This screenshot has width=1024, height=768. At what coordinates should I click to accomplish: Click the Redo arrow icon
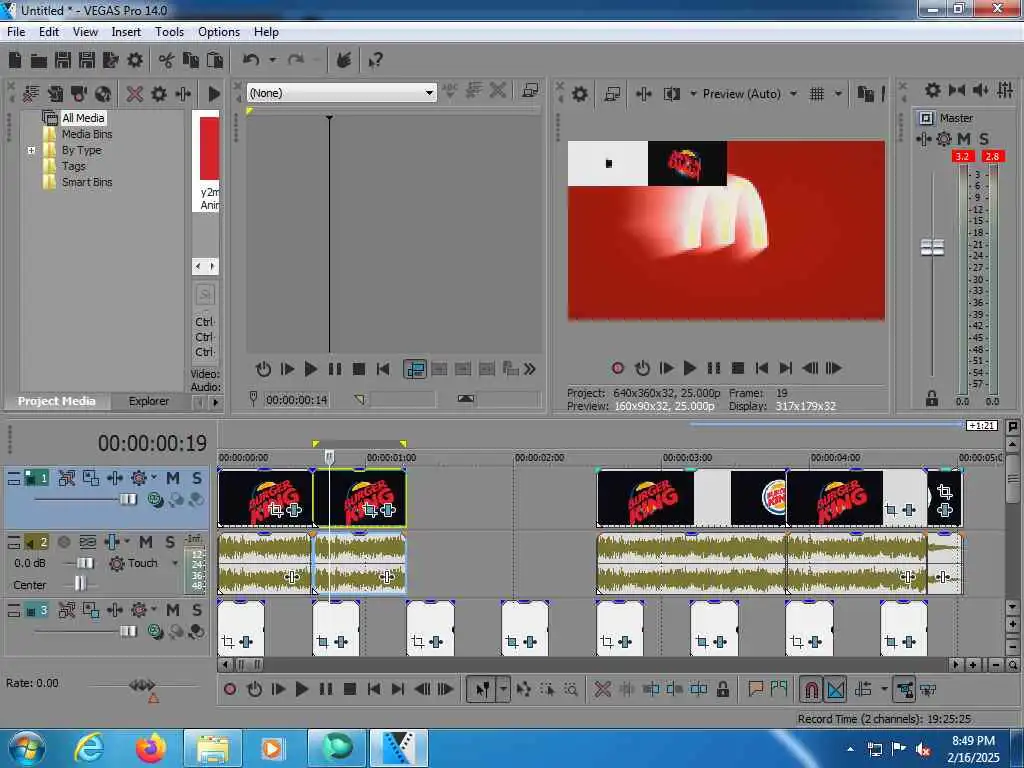click(x=296, y=60)
